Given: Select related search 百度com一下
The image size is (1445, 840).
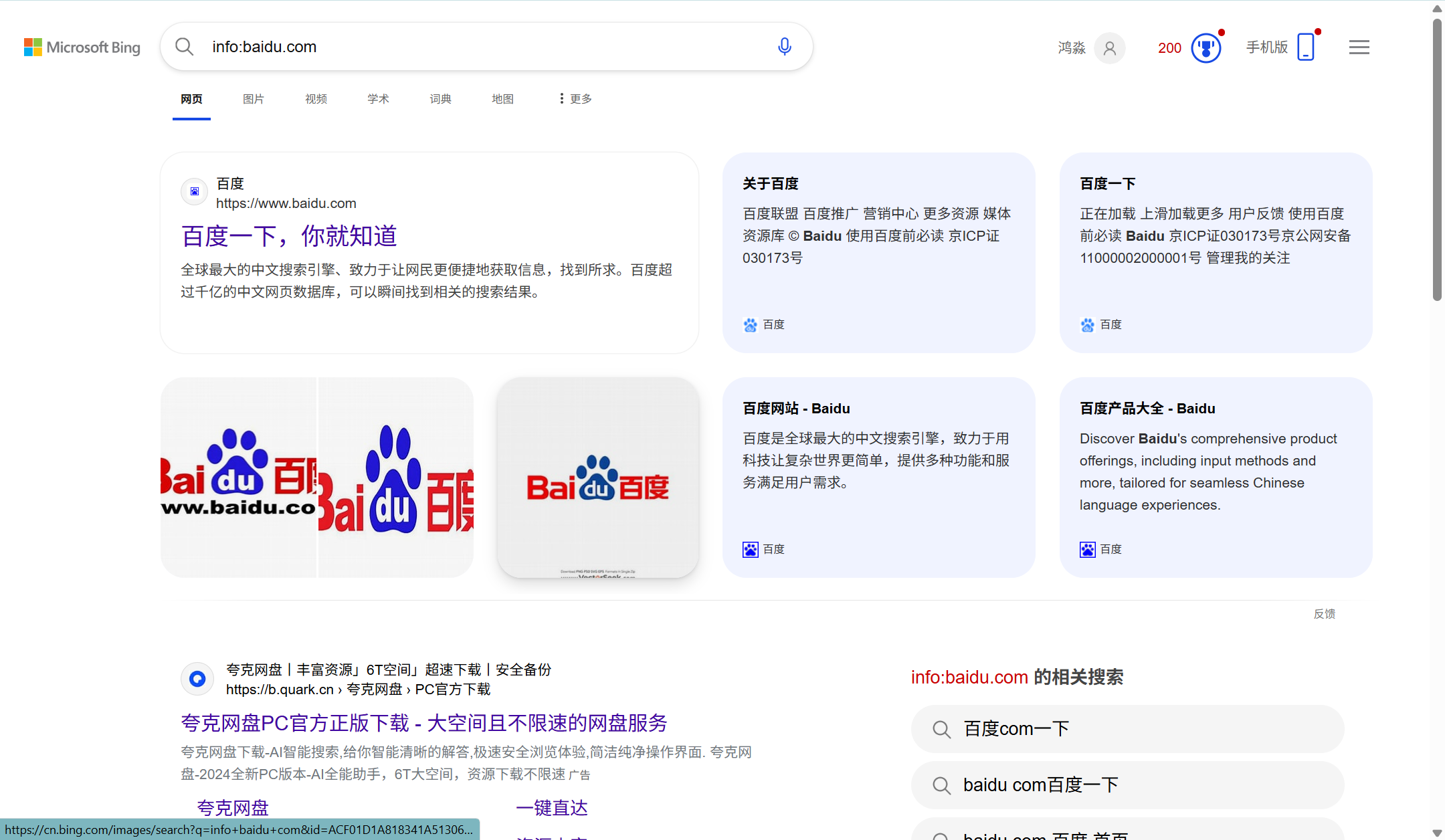Looking at the screenshot, I should click(x=1127, y=728).
